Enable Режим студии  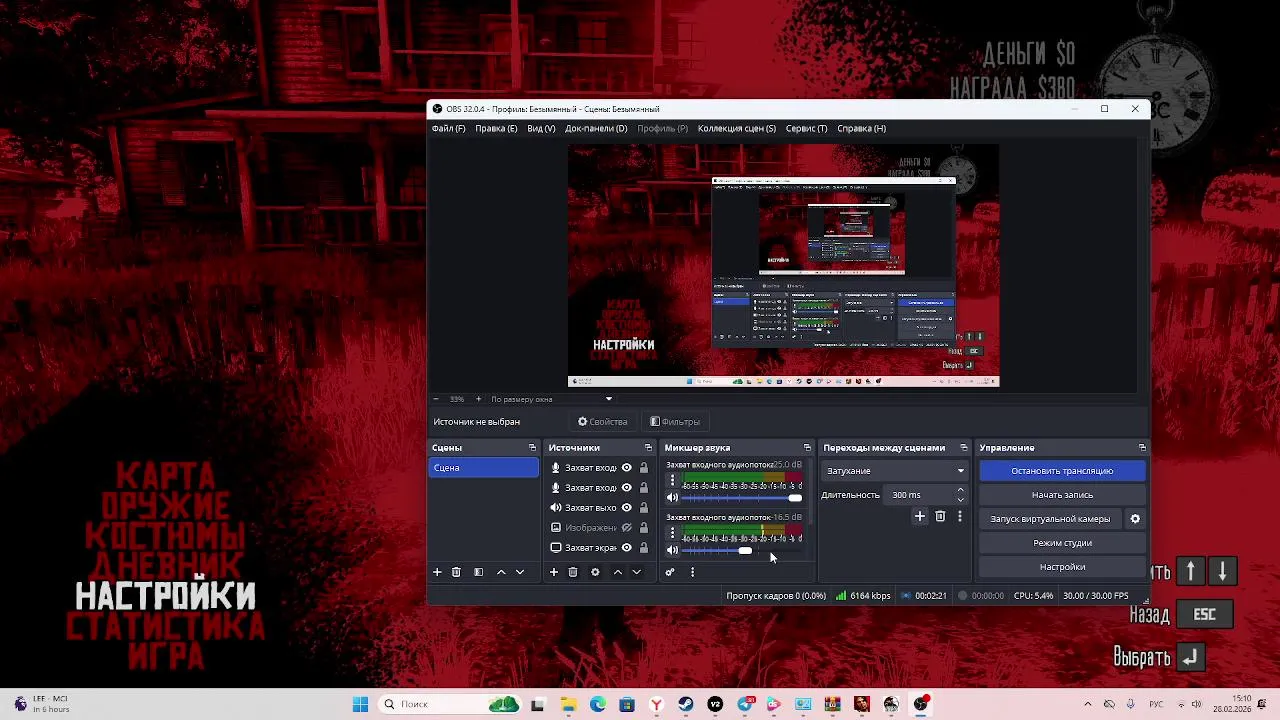(x=1062, y=543)
